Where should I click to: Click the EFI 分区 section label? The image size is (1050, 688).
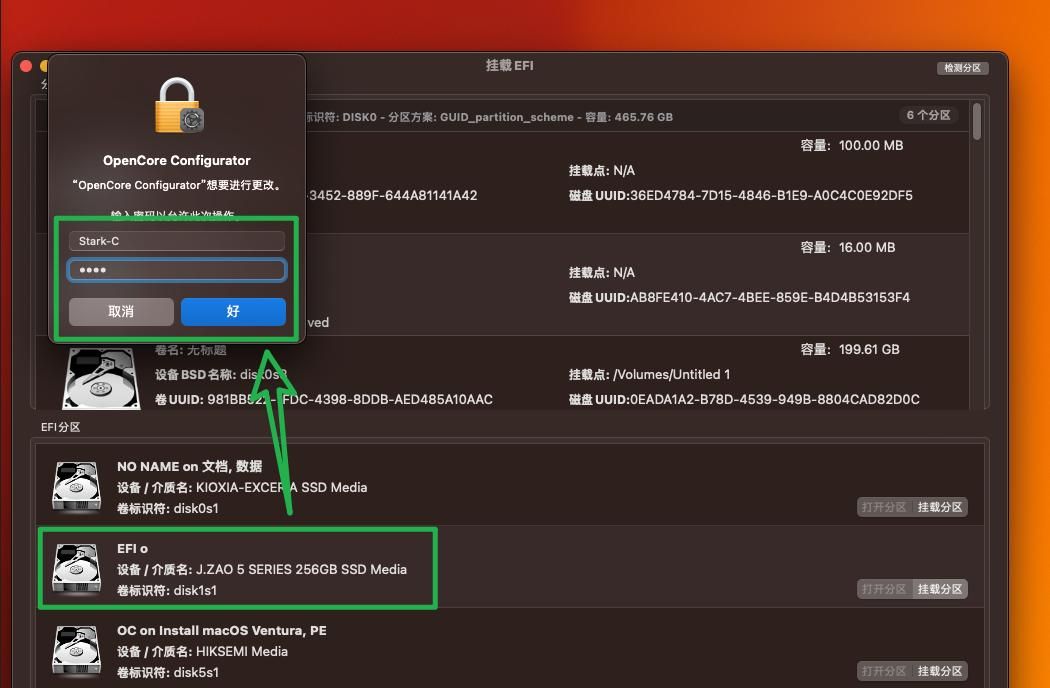click(60, 427)
